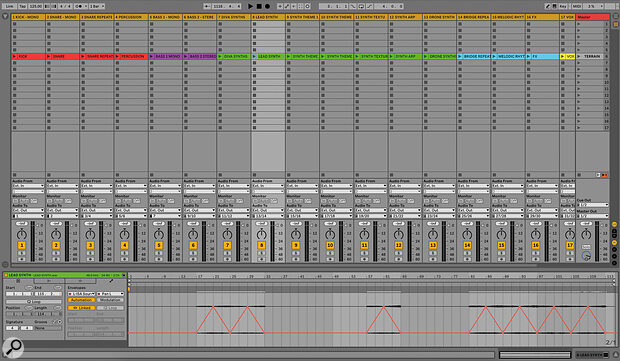Click the magnifier zoom icon
This screenshot has width=620, height=361.
(13, 348)
